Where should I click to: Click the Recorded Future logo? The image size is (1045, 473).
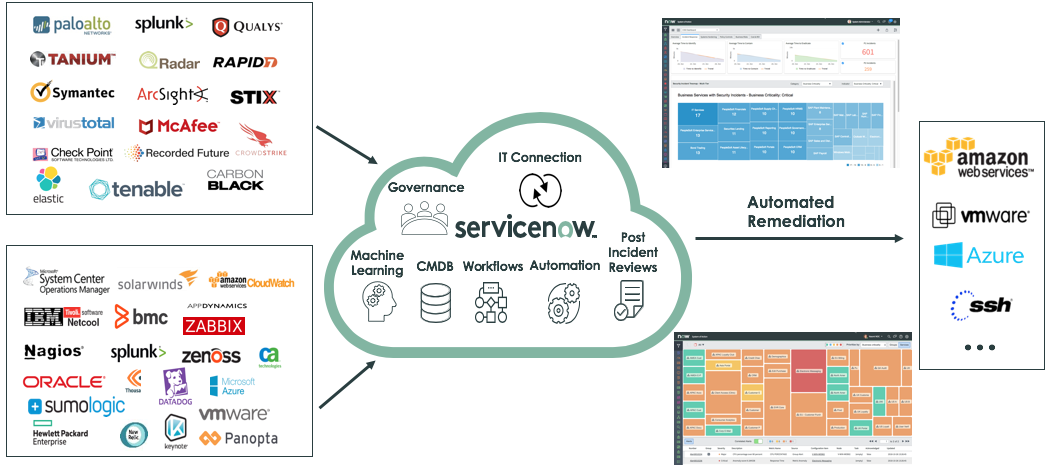177,153
